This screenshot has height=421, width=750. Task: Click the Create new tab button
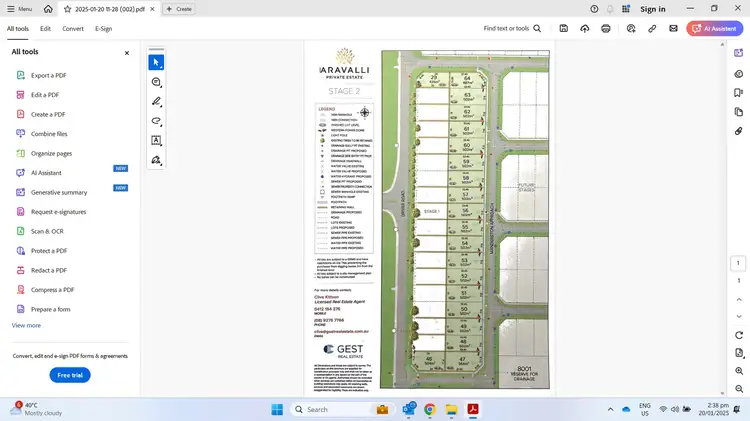179,9
